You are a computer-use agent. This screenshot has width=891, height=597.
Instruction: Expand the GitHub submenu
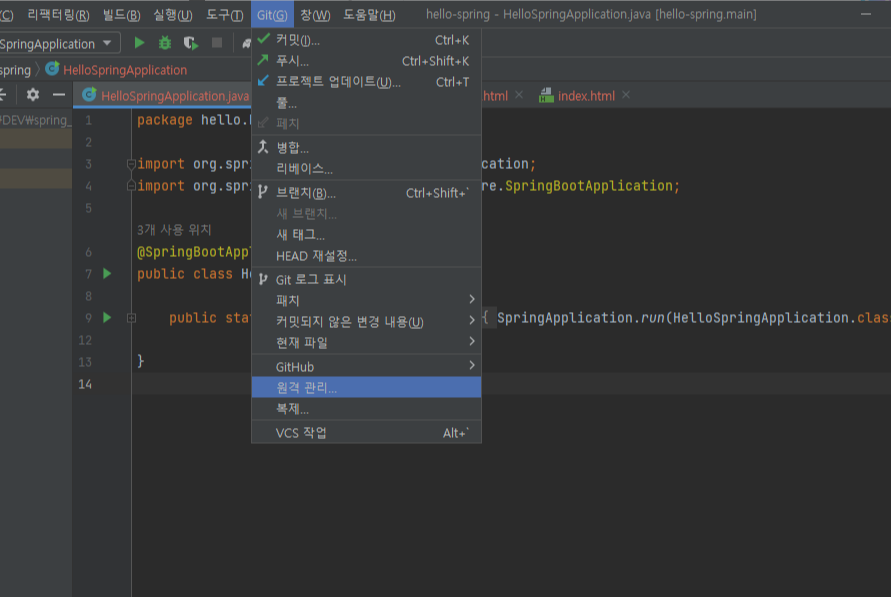coord(367,366)
